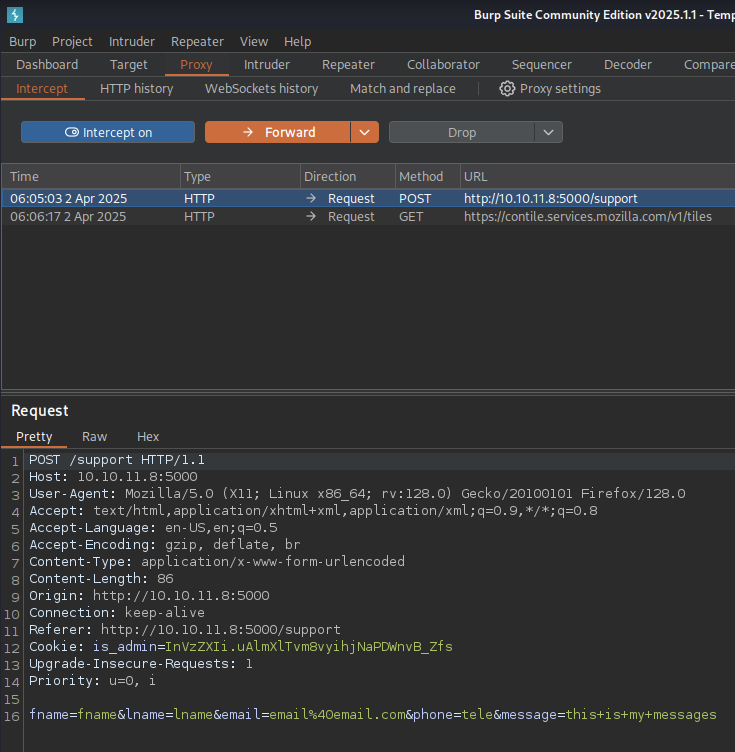Click the Drop button
Screen dimensions: 735x752
coord(461,132)
